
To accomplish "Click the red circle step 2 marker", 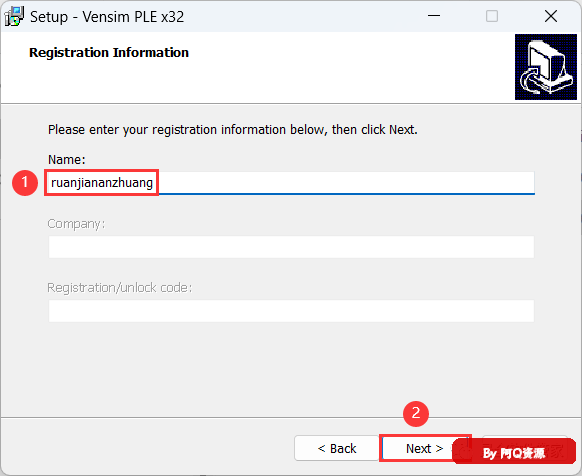I will click(x=416, y=413).
